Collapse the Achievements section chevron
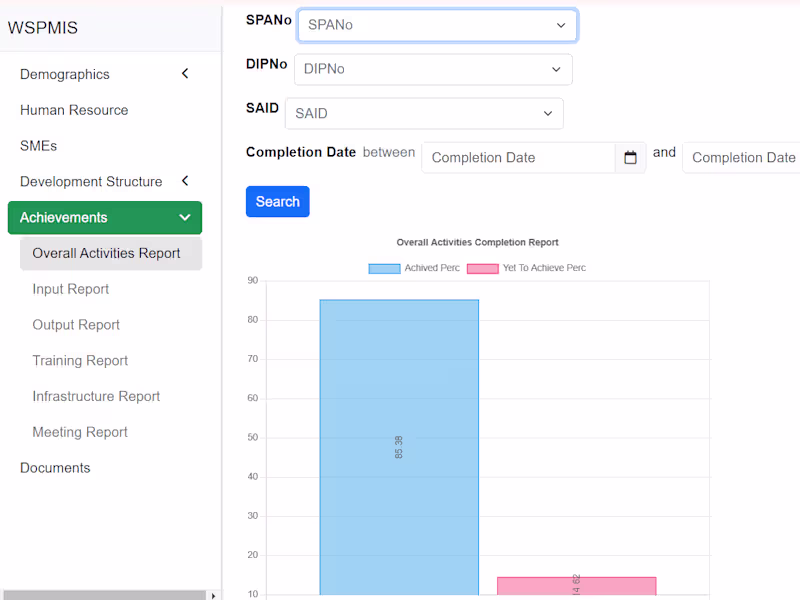Image resolution: width=800 pixels, height=600 pixels. pyautogui.click(x=185, y=217)
